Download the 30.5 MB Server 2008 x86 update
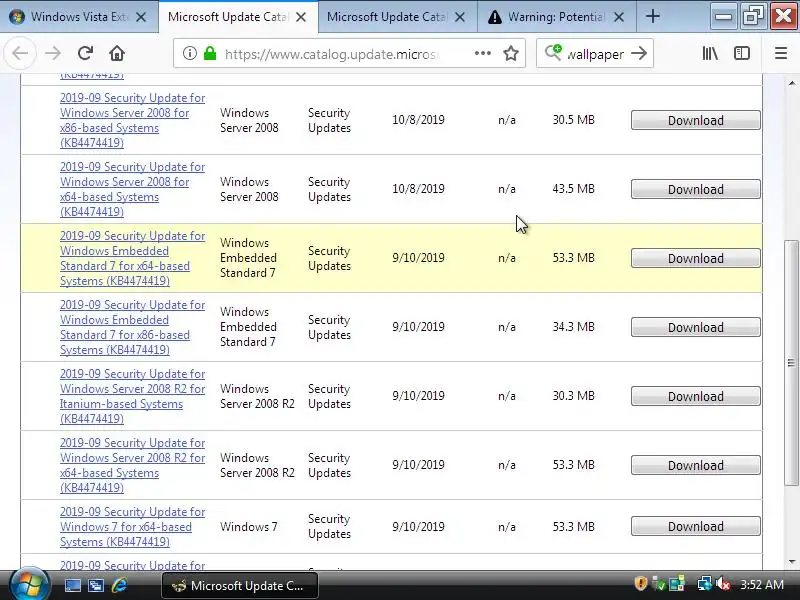The height and width of the screenshot is (600, 800). [695, 120]
